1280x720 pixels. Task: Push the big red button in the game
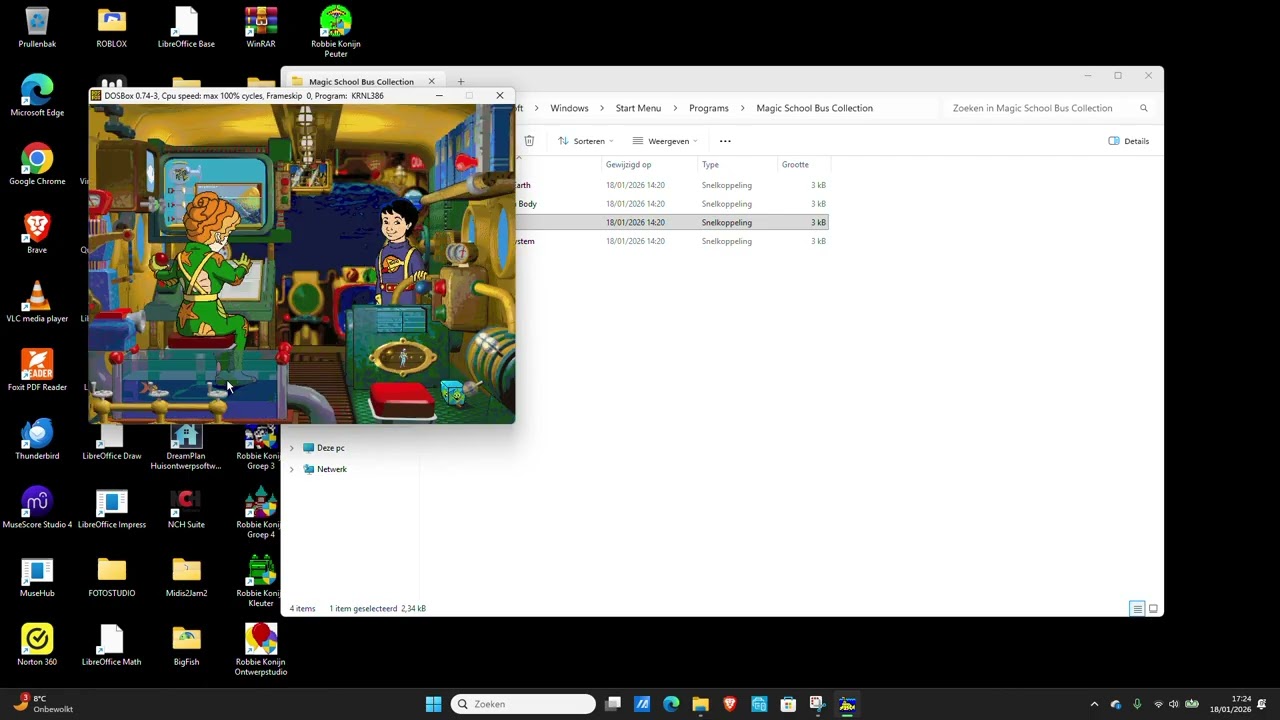pos(403,401)
